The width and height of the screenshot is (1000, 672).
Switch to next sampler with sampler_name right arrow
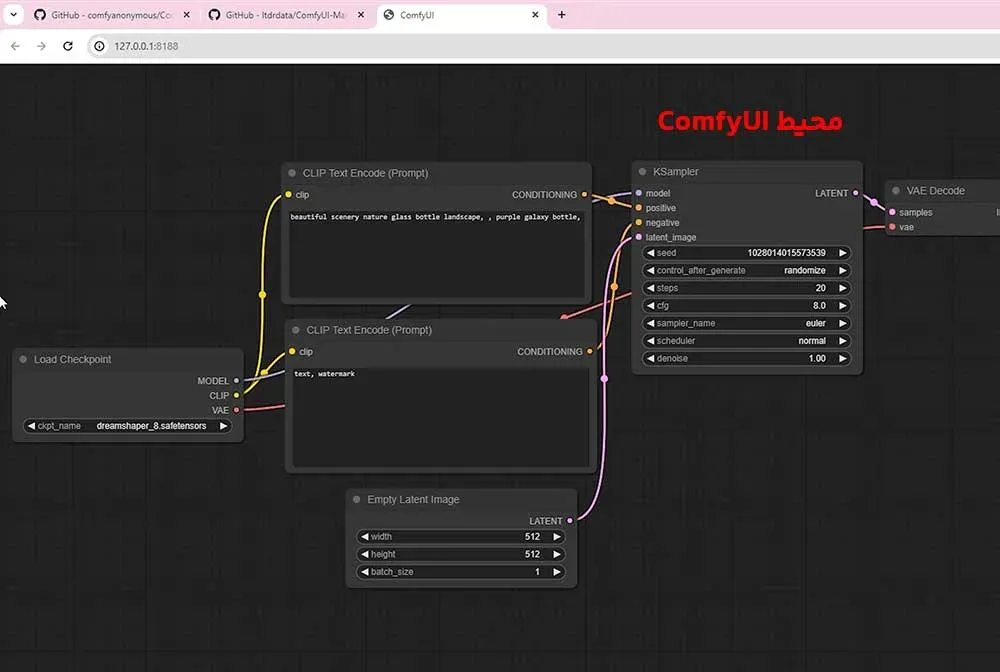coord(842,323)
